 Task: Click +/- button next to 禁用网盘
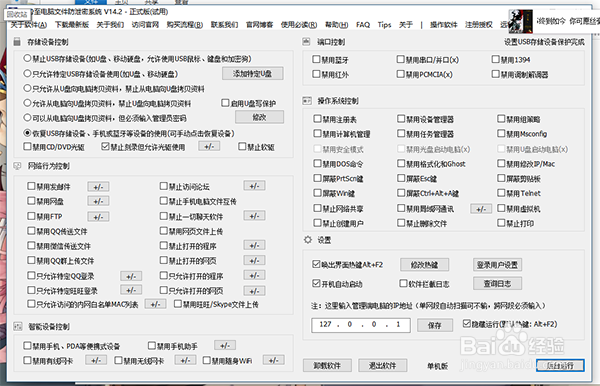(98, 201)
